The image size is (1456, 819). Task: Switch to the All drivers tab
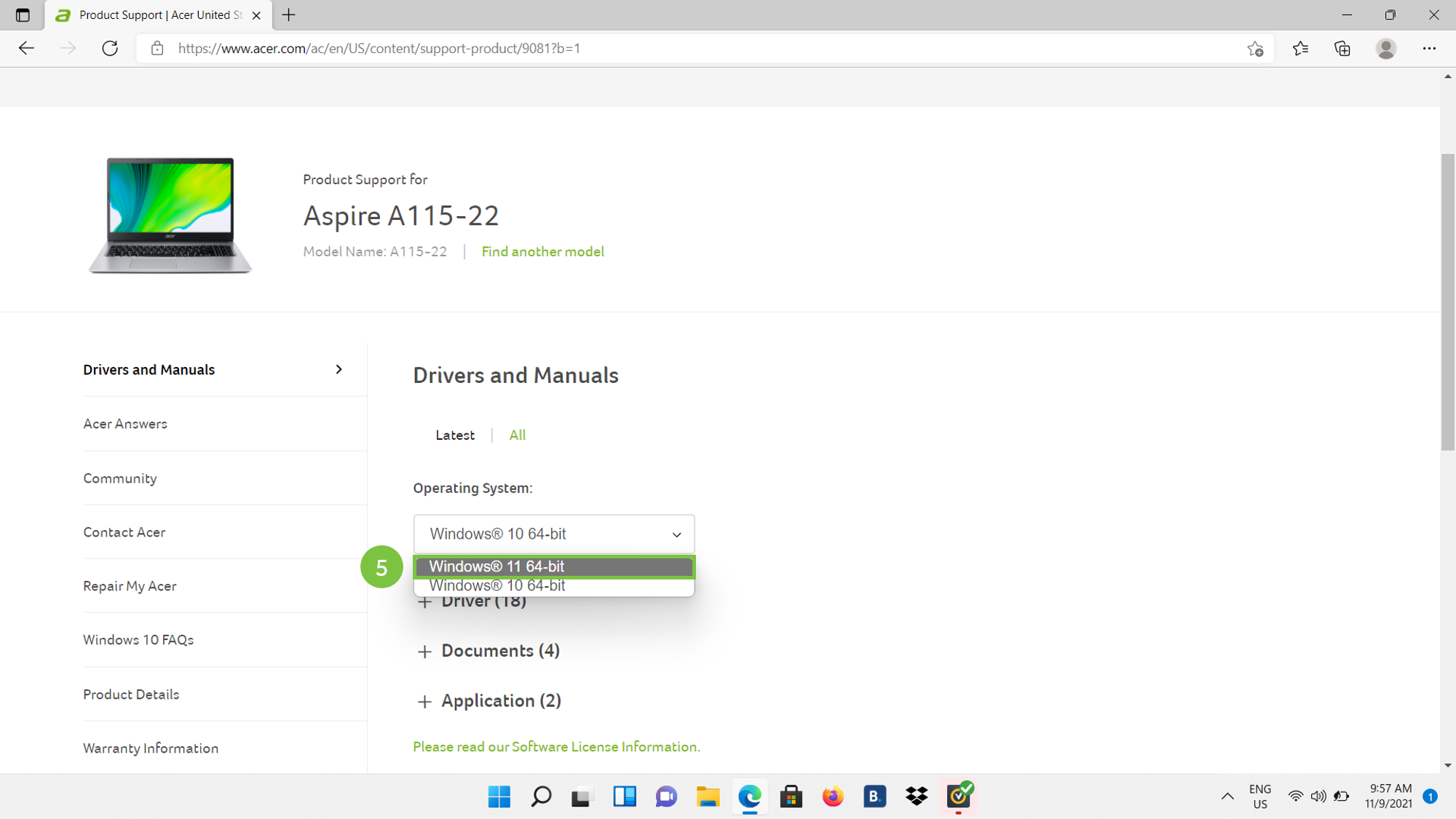517,435
